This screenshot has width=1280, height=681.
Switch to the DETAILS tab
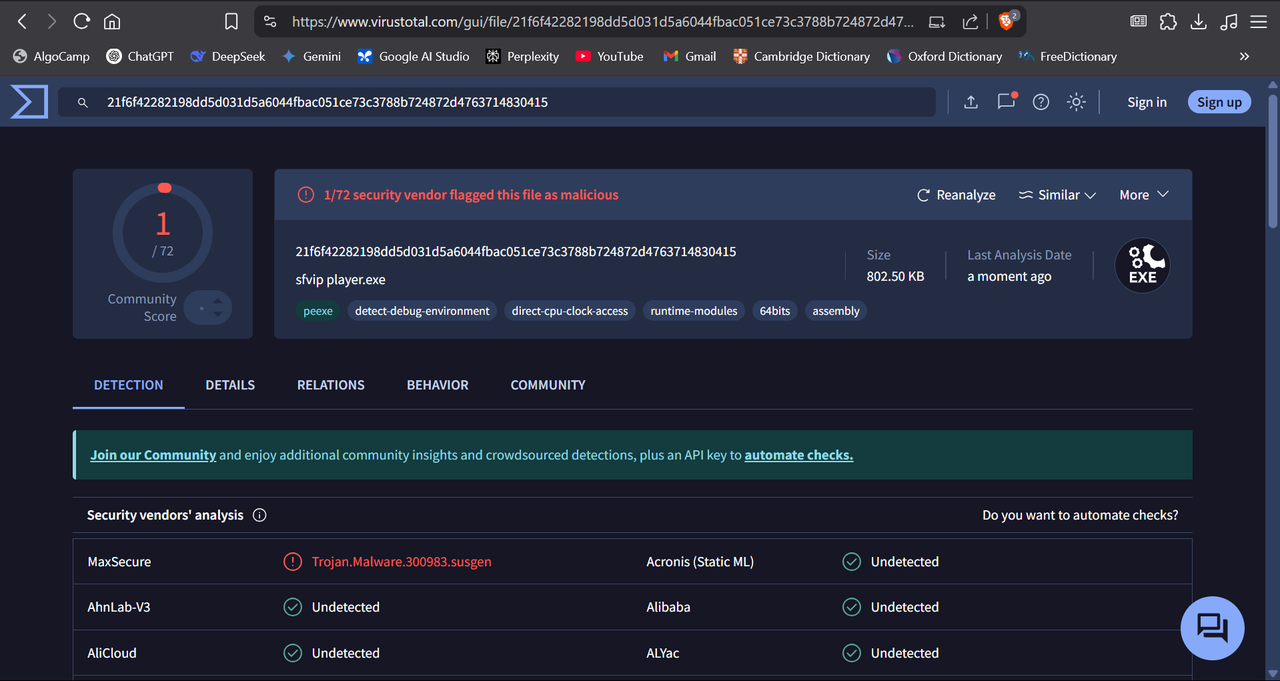[230, 385]
